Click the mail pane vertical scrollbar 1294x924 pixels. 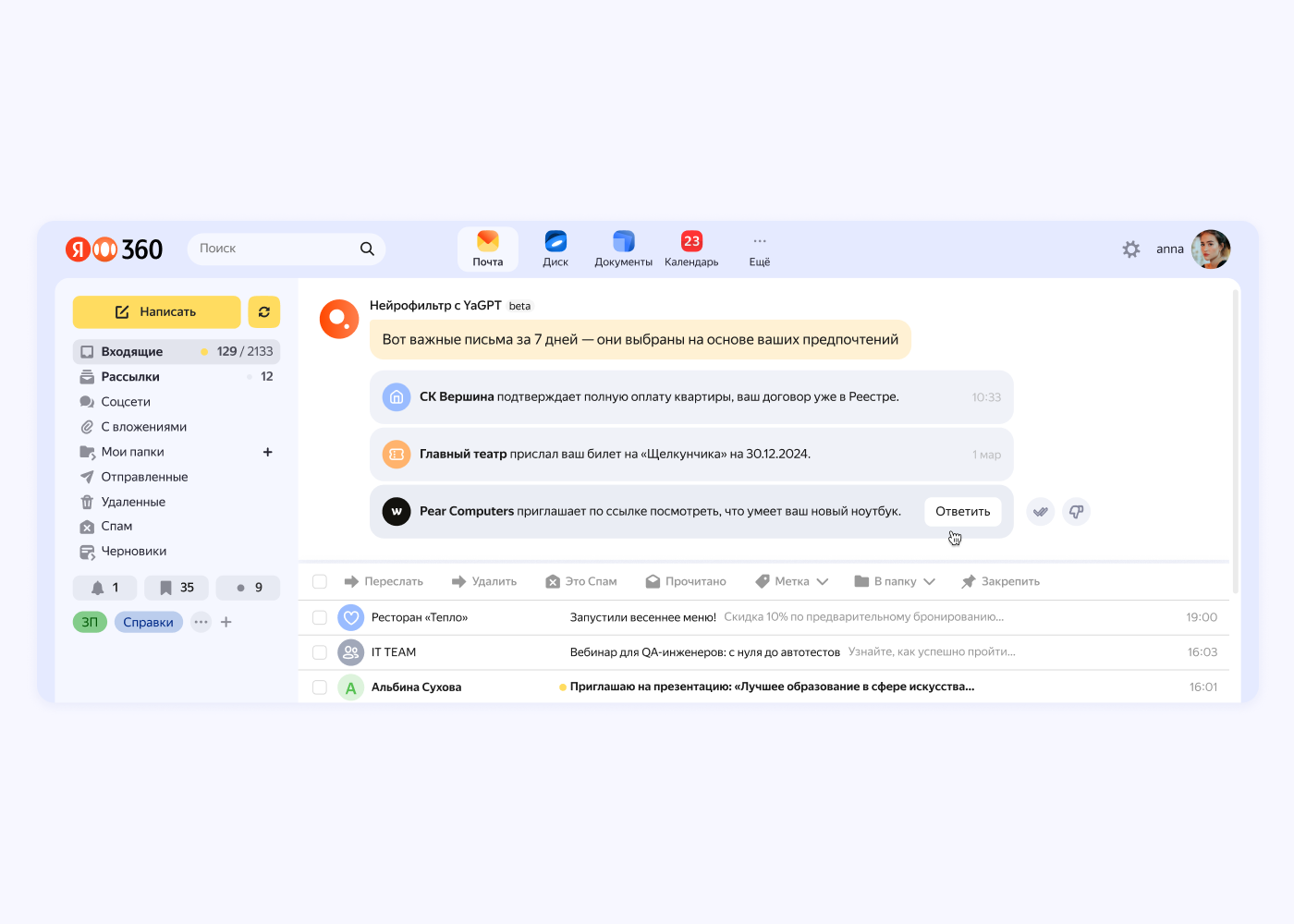coord(1236,442)
